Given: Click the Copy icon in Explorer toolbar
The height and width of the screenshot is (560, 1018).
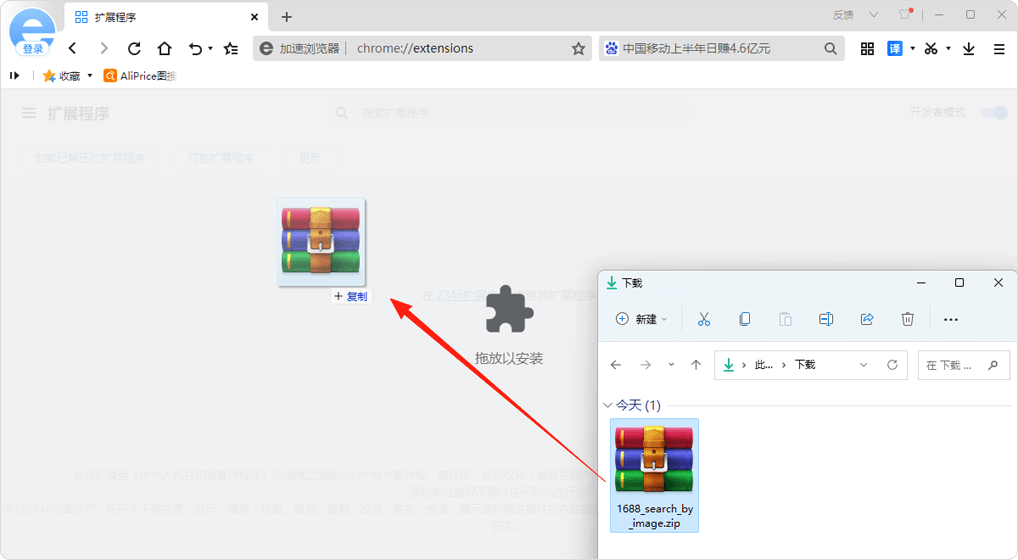Looking at the screenshot, I should [744, 319].
